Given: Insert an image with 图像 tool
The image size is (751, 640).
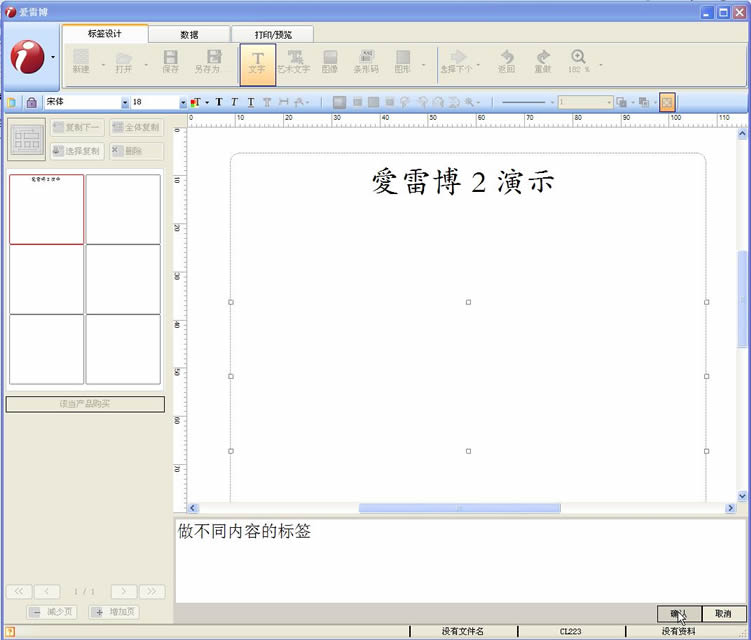Looking at the screenshot, I should 330,62.
